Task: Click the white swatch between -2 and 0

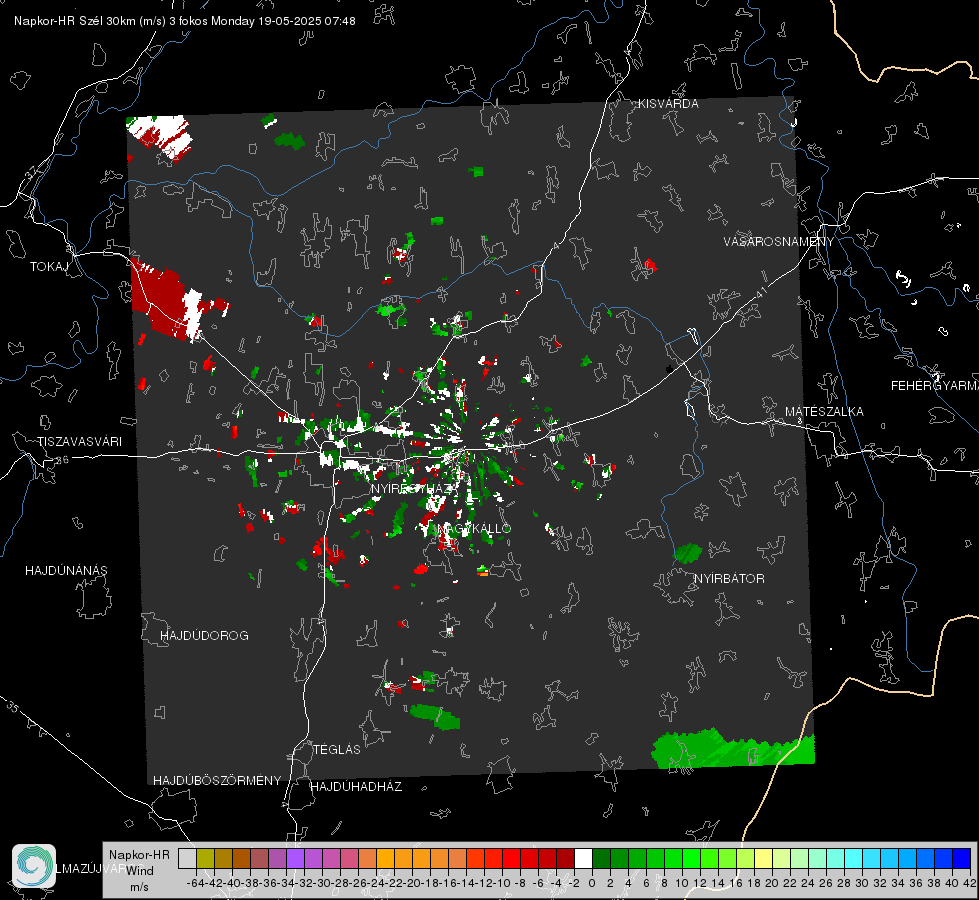Action: tap(583, 859)
